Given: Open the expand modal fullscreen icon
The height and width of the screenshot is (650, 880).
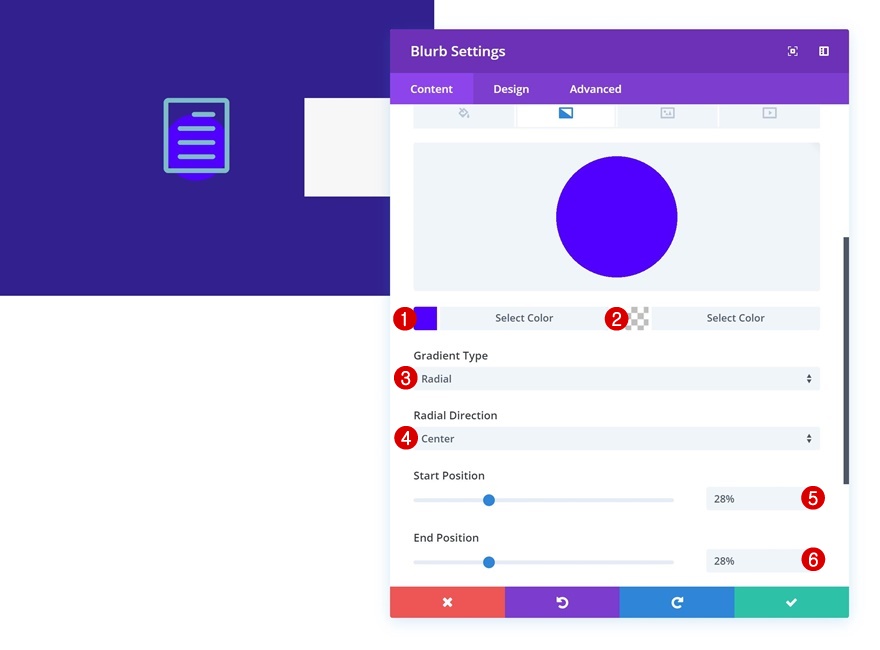Looking at the screenshot, I should coord(792,51).
